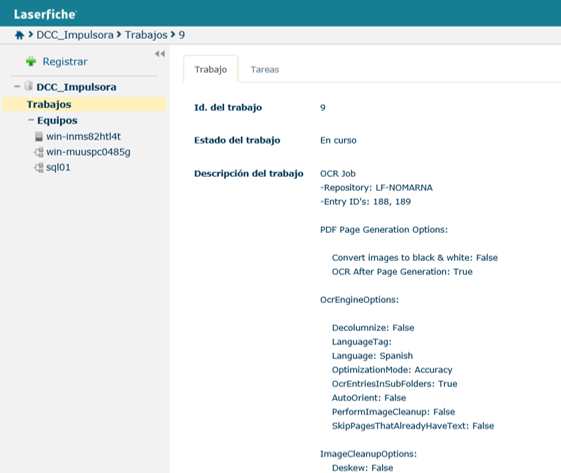The height and width of the screenshot is (473, 561).
Task: Click the win-muuspc0485g machine icon
Action: pyautogui.click(x=39, y=152)
